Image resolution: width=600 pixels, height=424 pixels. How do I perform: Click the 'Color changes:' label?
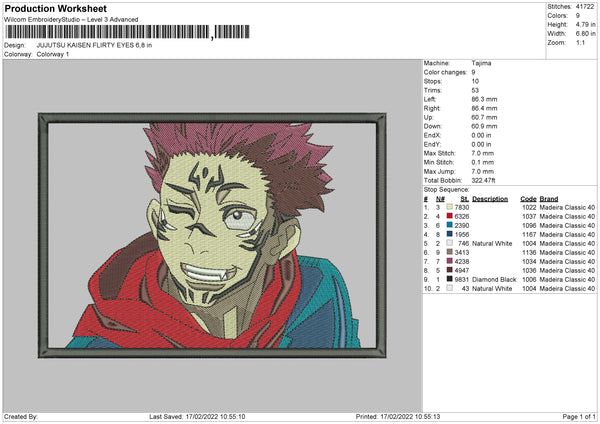(445, 72)
